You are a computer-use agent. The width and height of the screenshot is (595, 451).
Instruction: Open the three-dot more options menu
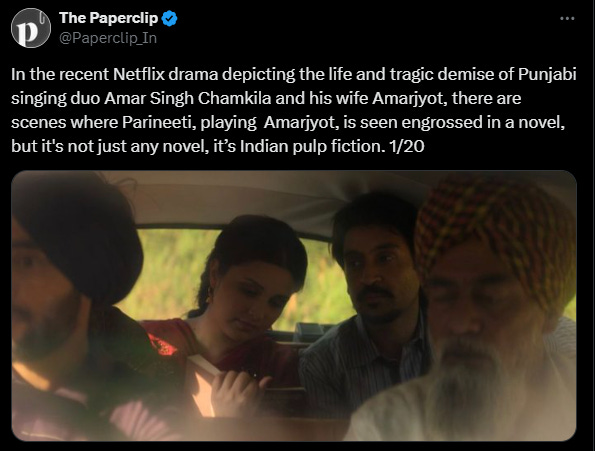click(x=567, y=18)
